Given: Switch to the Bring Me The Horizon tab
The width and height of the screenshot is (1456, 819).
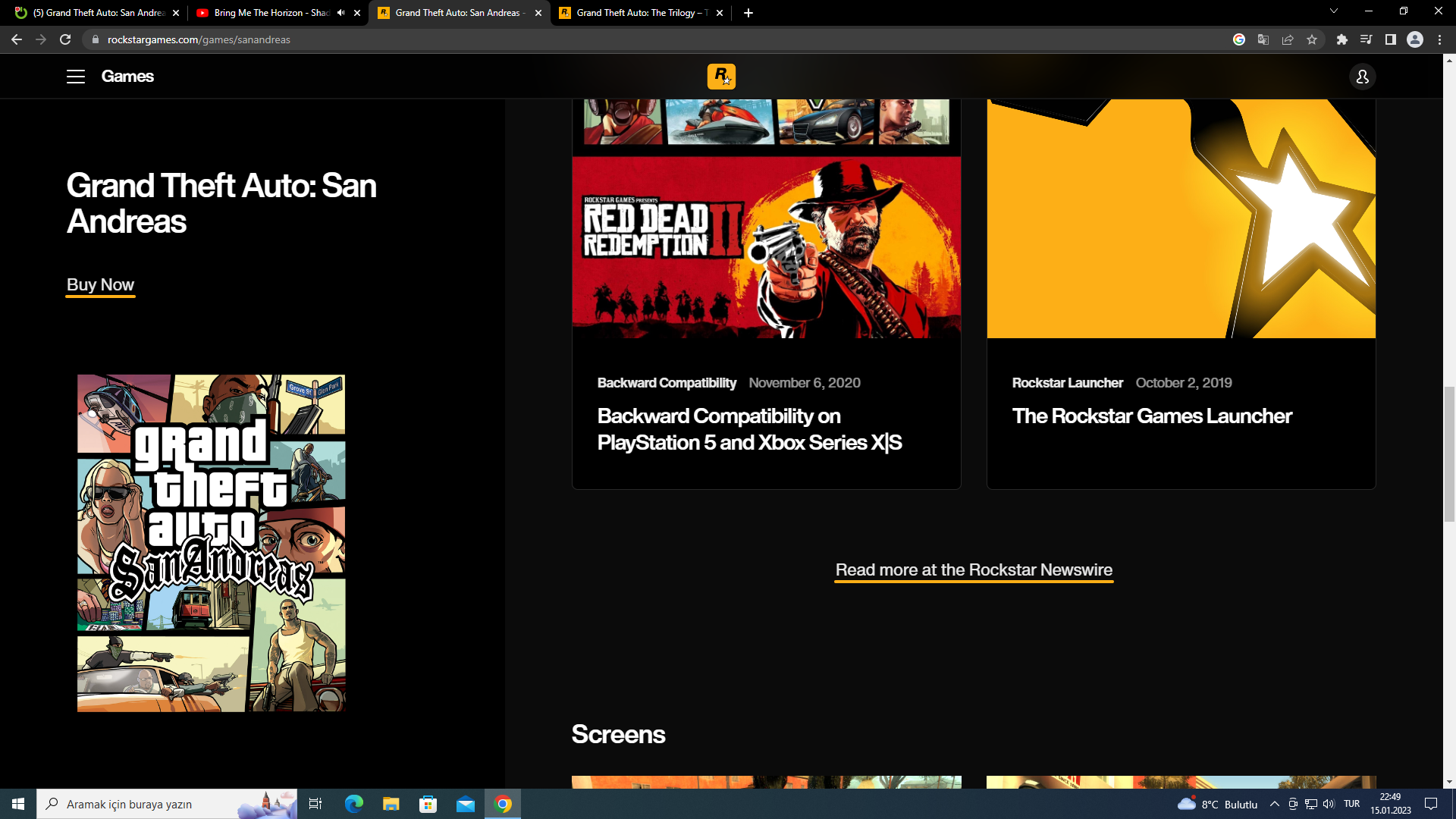Looking at the screenshot, I should point(271,13).
